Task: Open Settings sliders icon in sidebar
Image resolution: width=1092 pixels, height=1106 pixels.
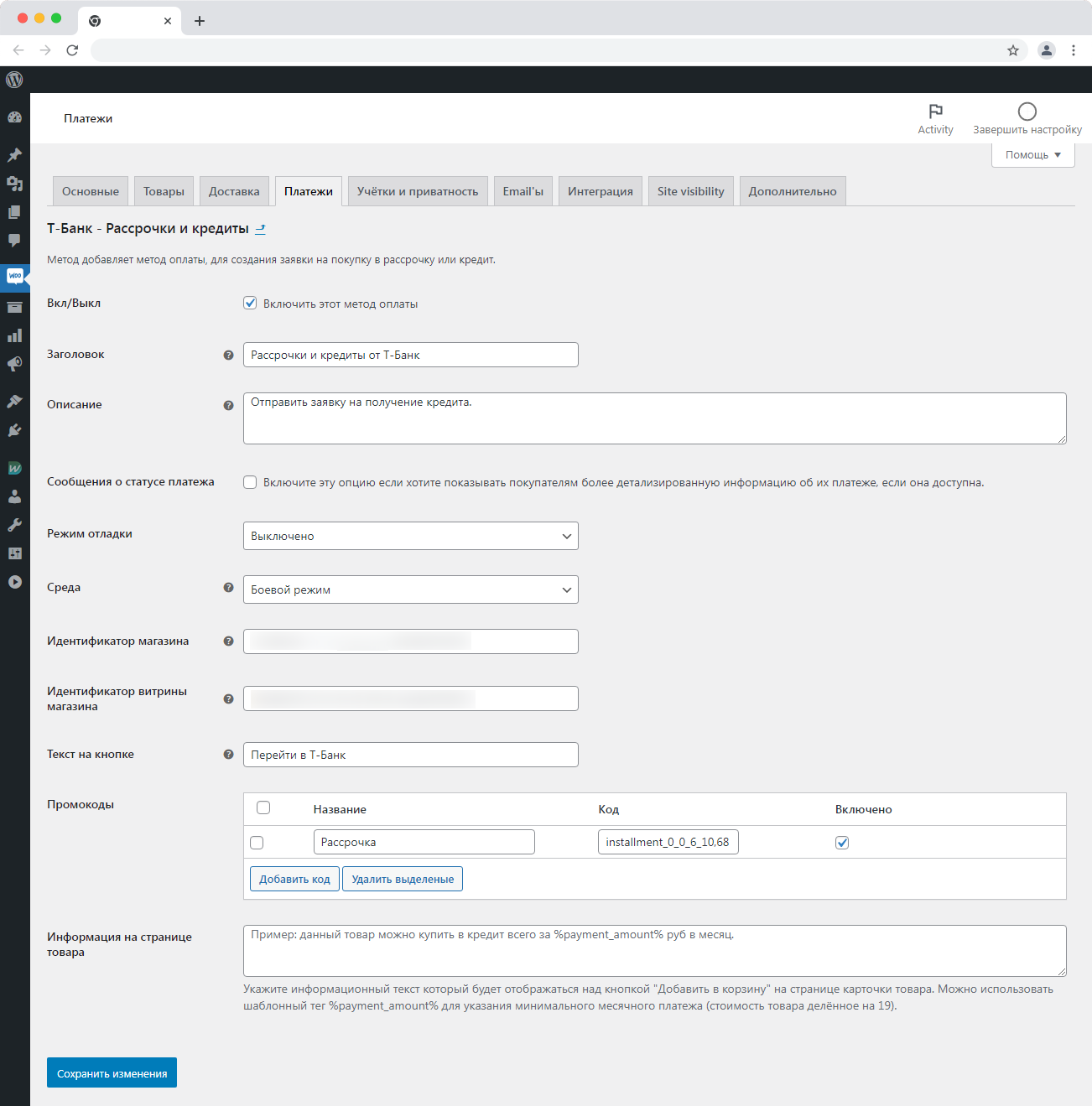Action: click(x=14, y=553)
